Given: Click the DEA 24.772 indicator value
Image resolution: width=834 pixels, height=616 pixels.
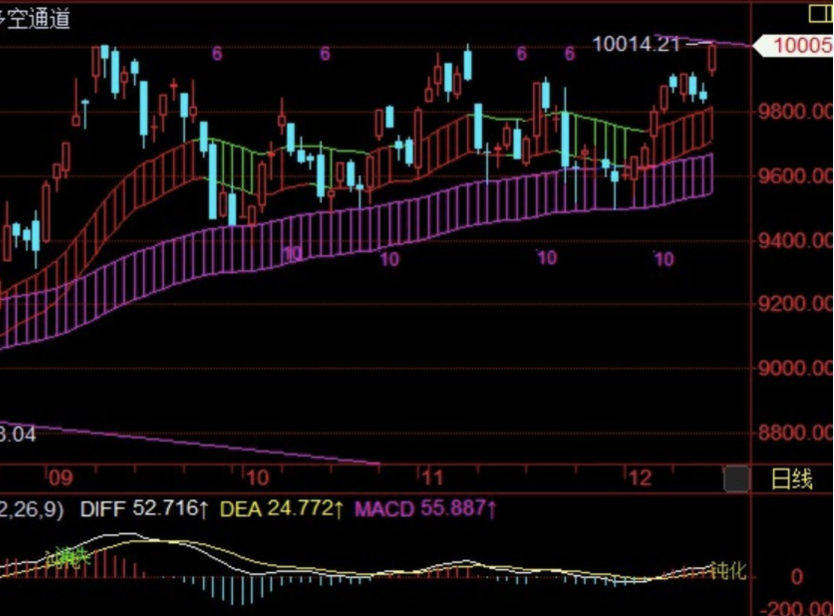Looking at the screenshot, I should tap(282, 509).
